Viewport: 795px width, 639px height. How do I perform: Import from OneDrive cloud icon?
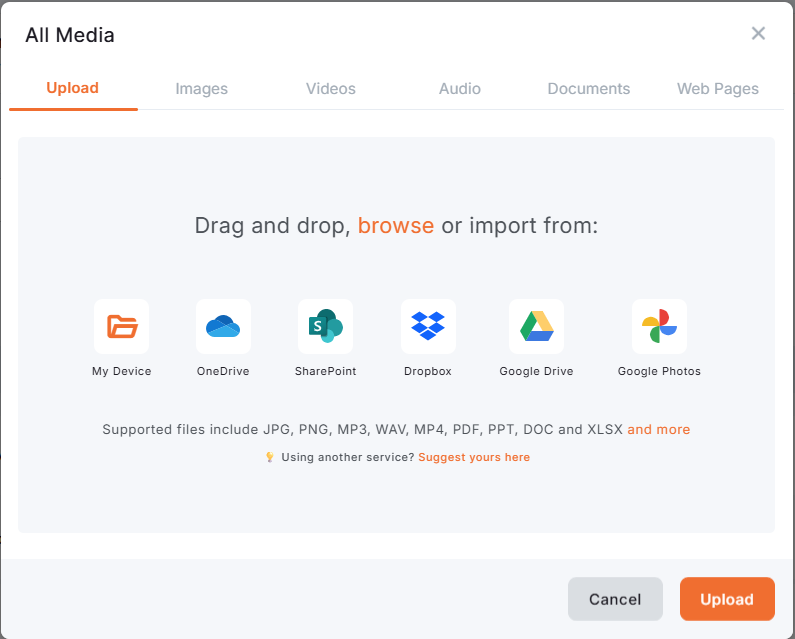point(223,326)
